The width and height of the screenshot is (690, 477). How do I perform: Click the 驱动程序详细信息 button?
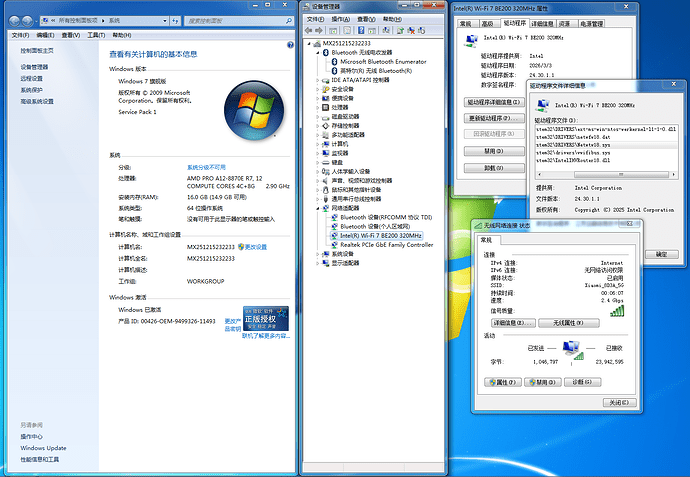(x=494, y=102)
